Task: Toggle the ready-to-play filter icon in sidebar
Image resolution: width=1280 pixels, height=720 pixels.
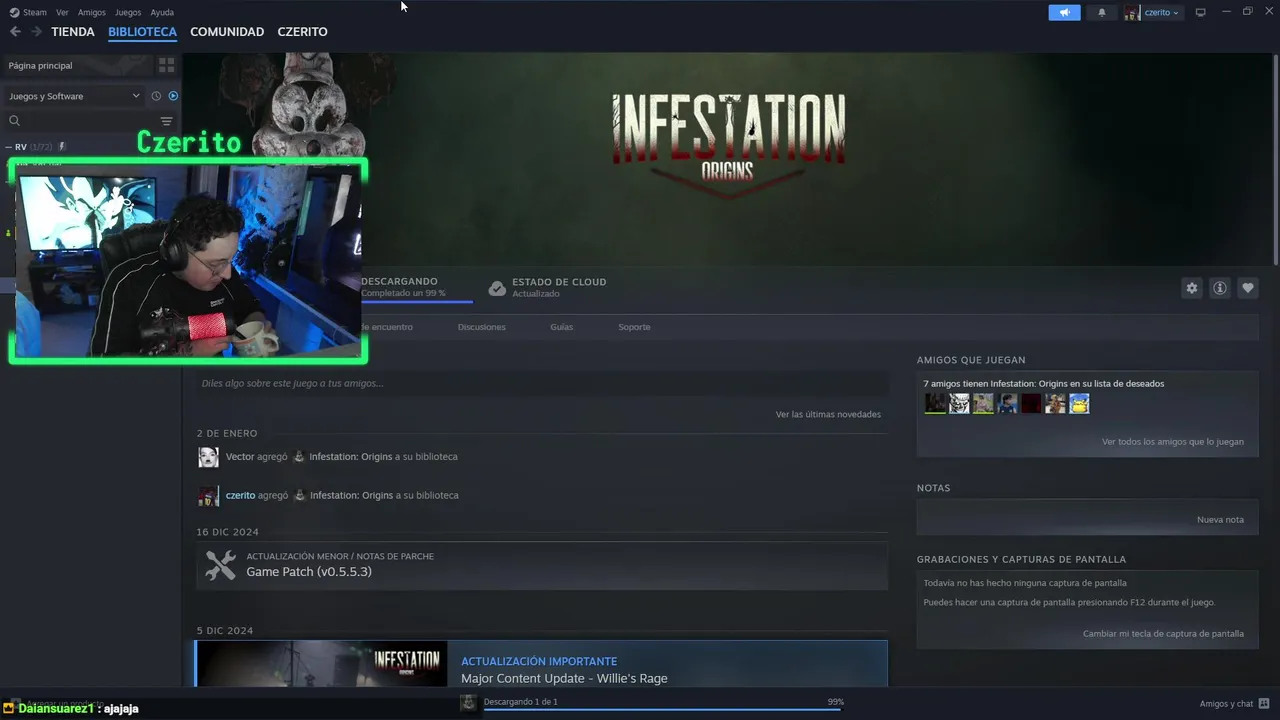Action: (173, 96)
